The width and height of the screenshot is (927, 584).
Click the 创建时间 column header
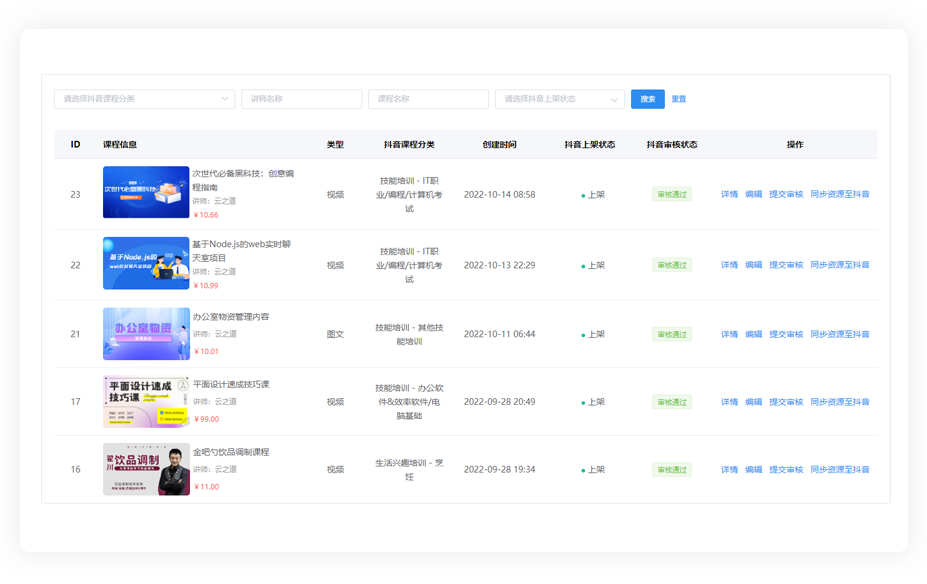(499, 144)
